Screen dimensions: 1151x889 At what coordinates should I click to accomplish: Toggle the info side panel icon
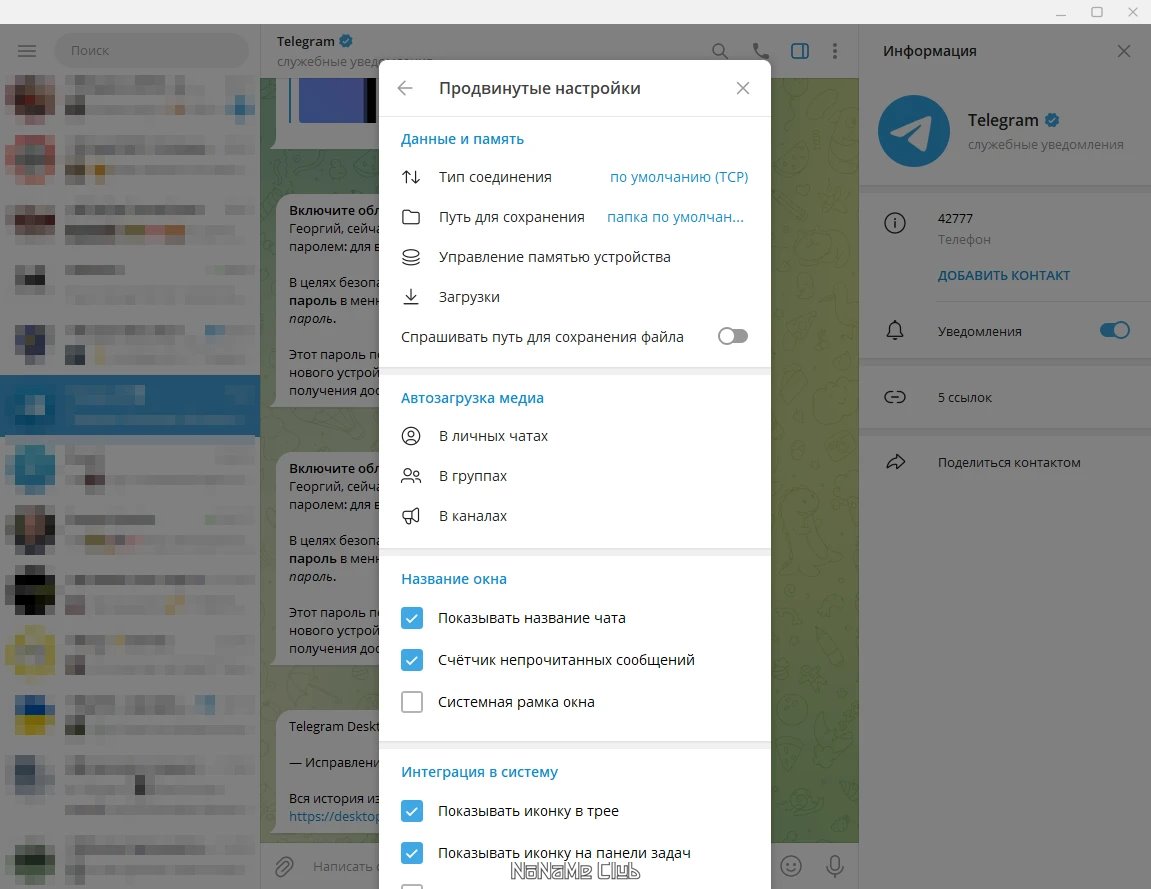[x=800, y=51]
